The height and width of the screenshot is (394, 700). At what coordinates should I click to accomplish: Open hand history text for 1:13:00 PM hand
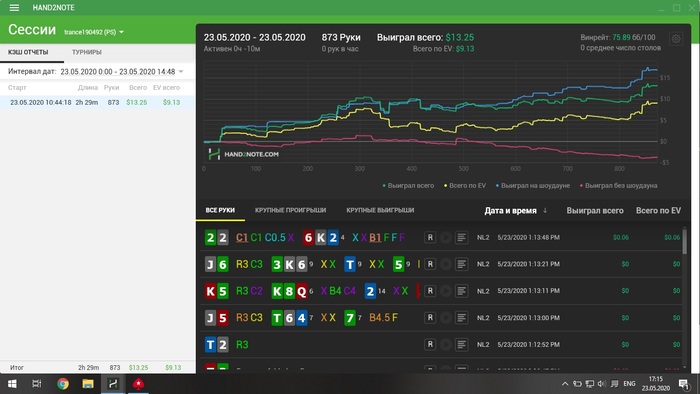pos(462,318)
